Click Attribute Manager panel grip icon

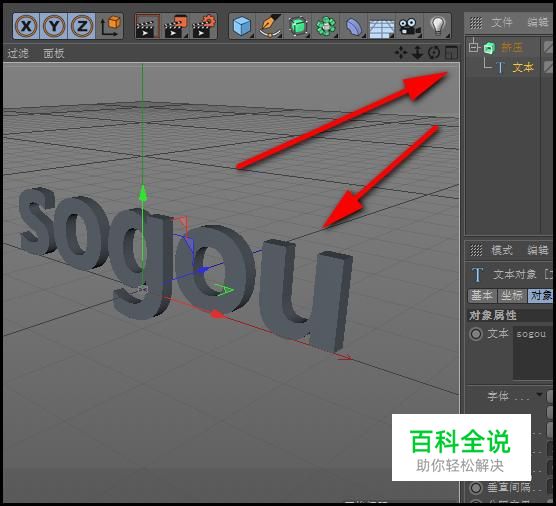point(476,250)
